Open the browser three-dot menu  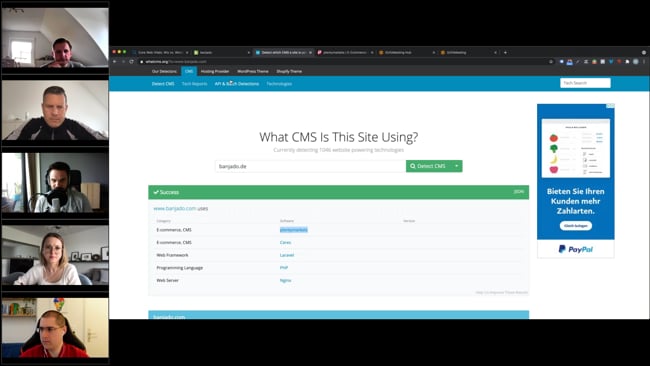pyautogui.click(x=644, y=62)
